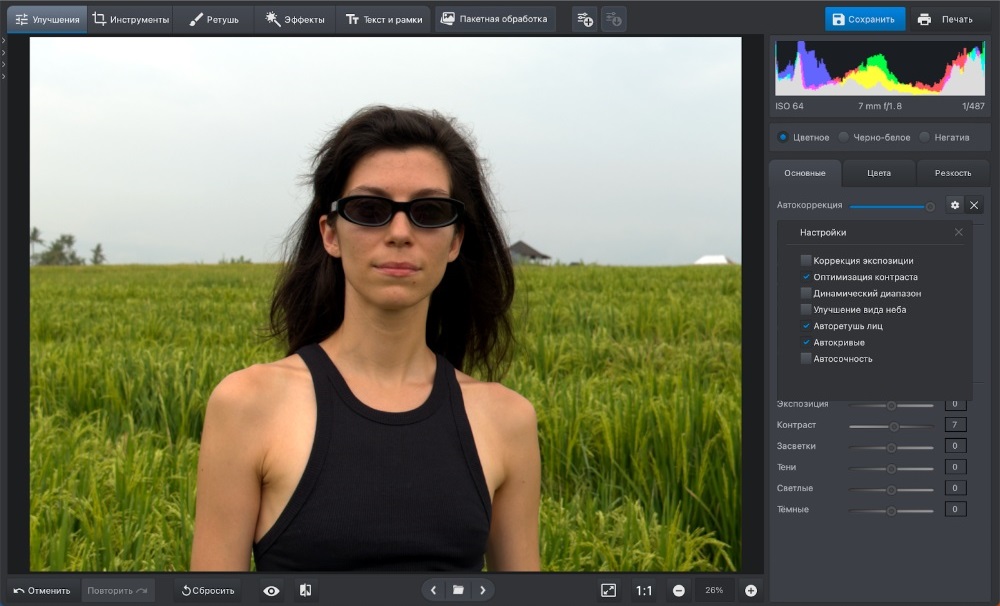Click the before/after compare icon
Image resolution: width=1000 pixels, height=606 pixels.
click(x=305, y=591)
